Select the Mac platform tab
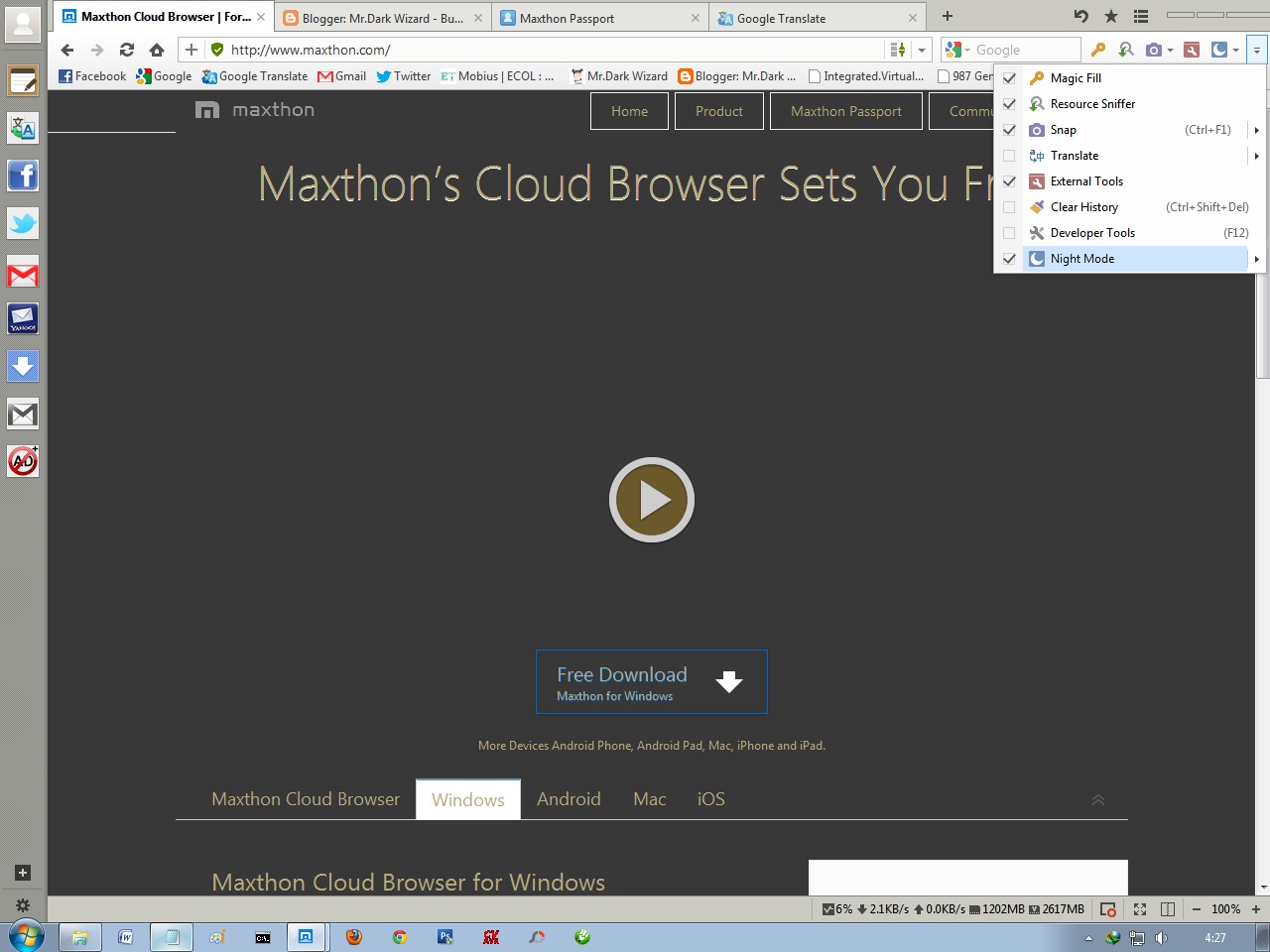1270x952 pixels. pos(650,799)
